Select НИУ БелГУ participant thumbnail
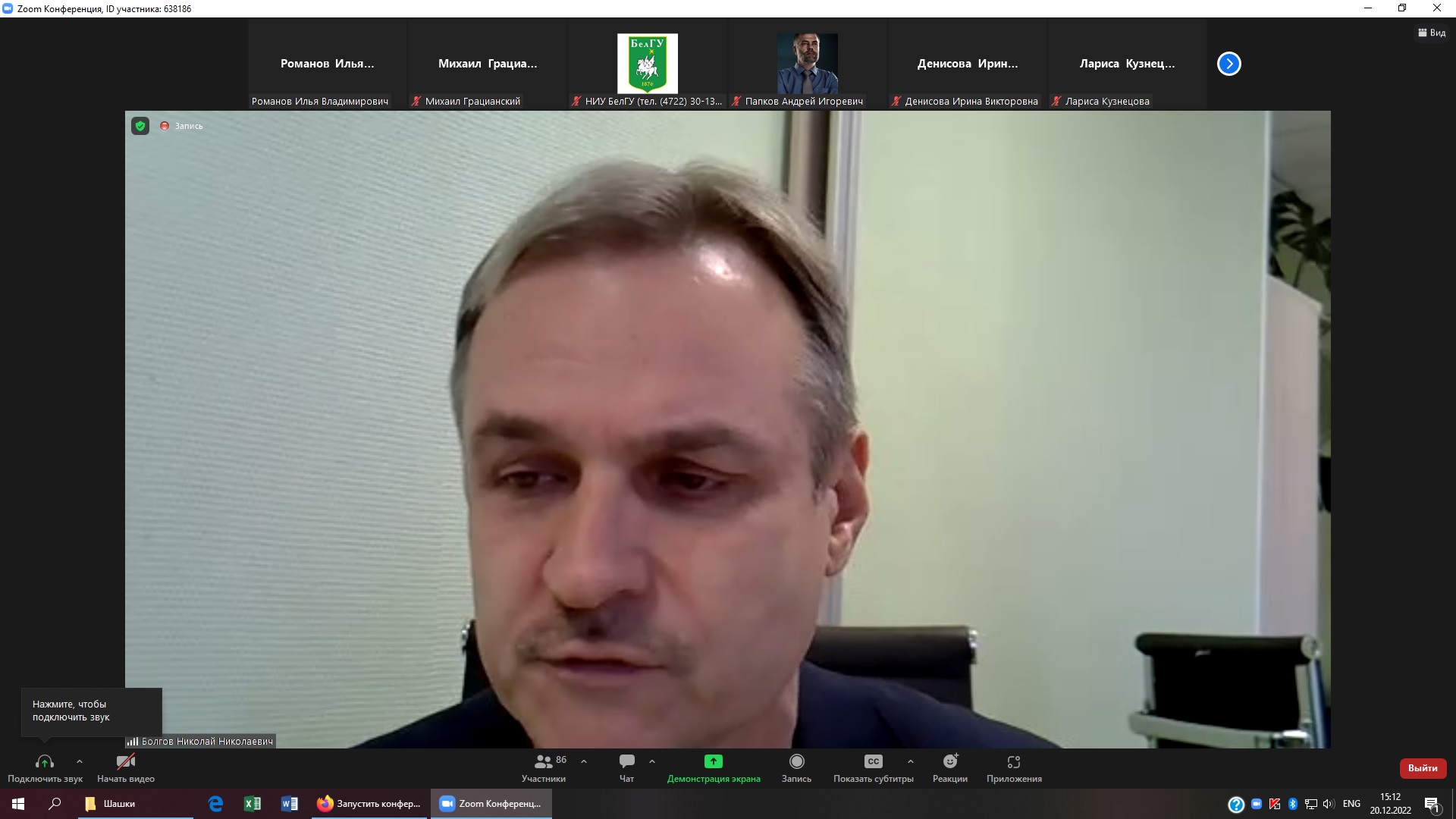 647,64
